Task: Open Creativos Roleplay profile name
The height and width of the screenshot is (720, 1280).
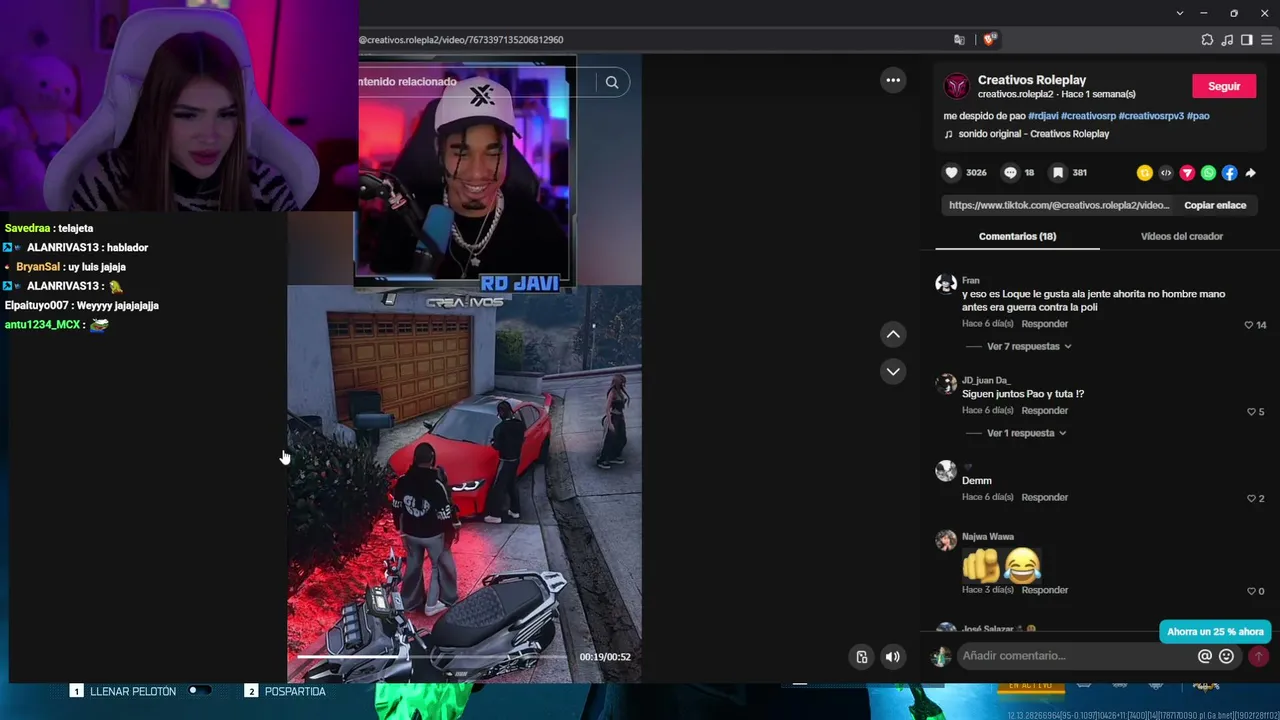Action: pos(1032,80)
